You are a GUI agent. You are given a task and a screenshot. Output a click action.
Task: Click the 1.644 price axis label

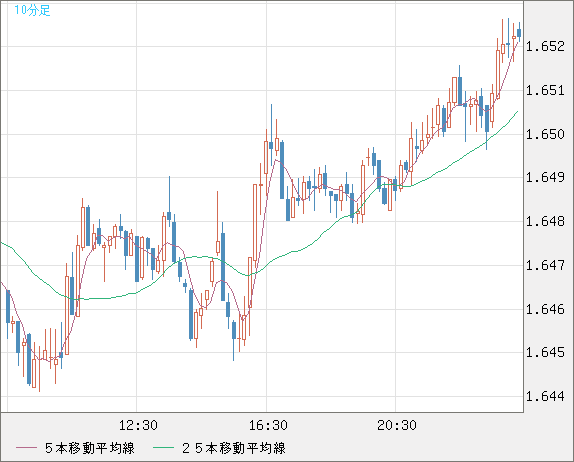tap(545, 396)
